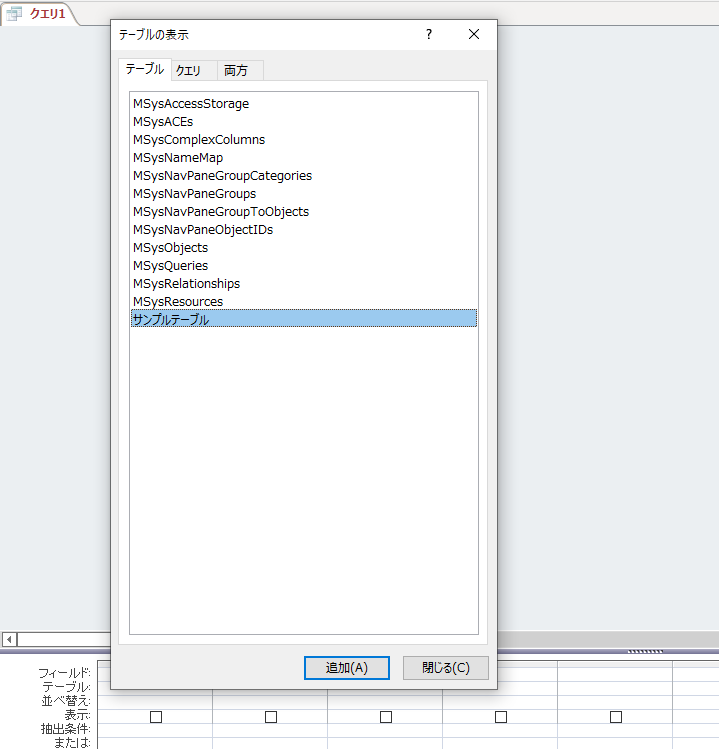Select MSysNavPaneGroups entry
The width and height of the screenshot is (719, 749).
point(304,193)
